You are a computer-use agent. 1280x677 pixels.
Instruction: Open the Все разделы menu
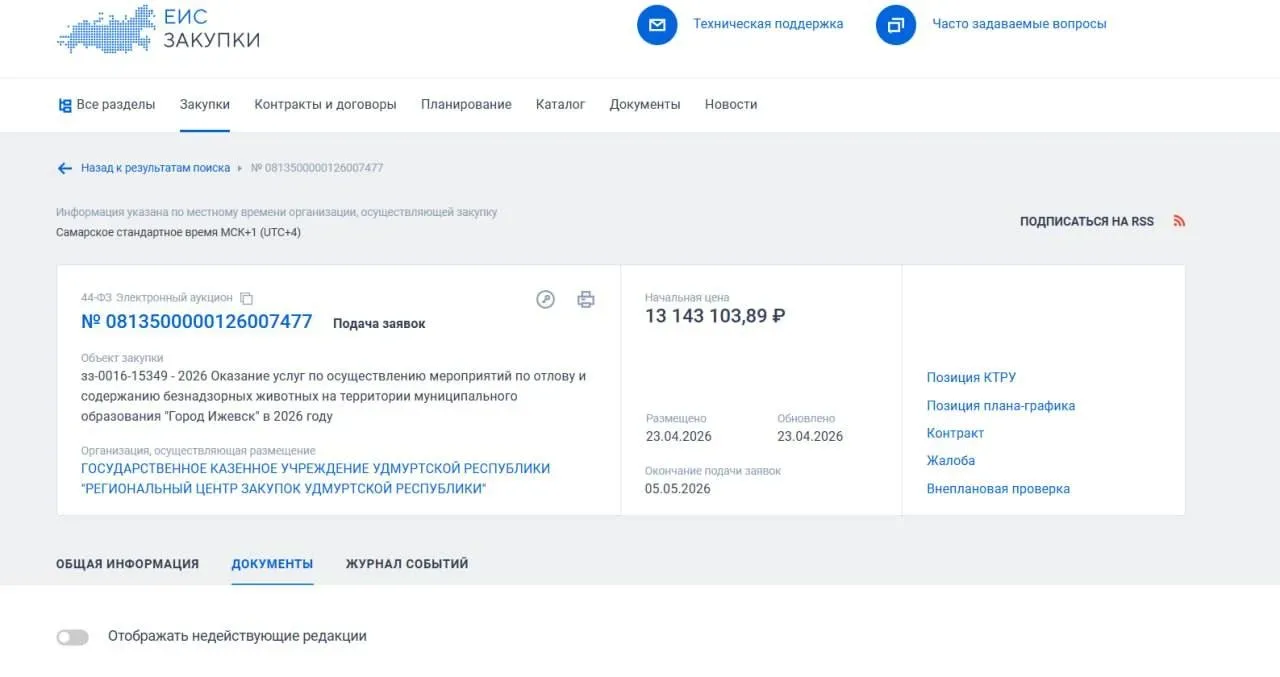coord(107,104)
